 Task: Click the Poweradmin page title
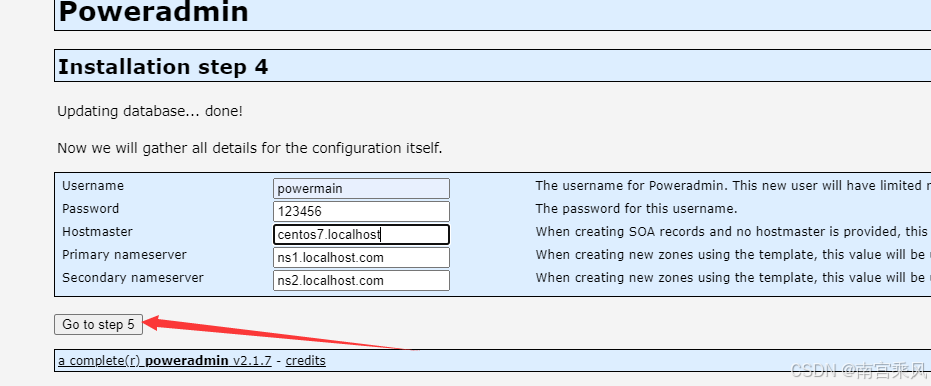click(153, 12)
